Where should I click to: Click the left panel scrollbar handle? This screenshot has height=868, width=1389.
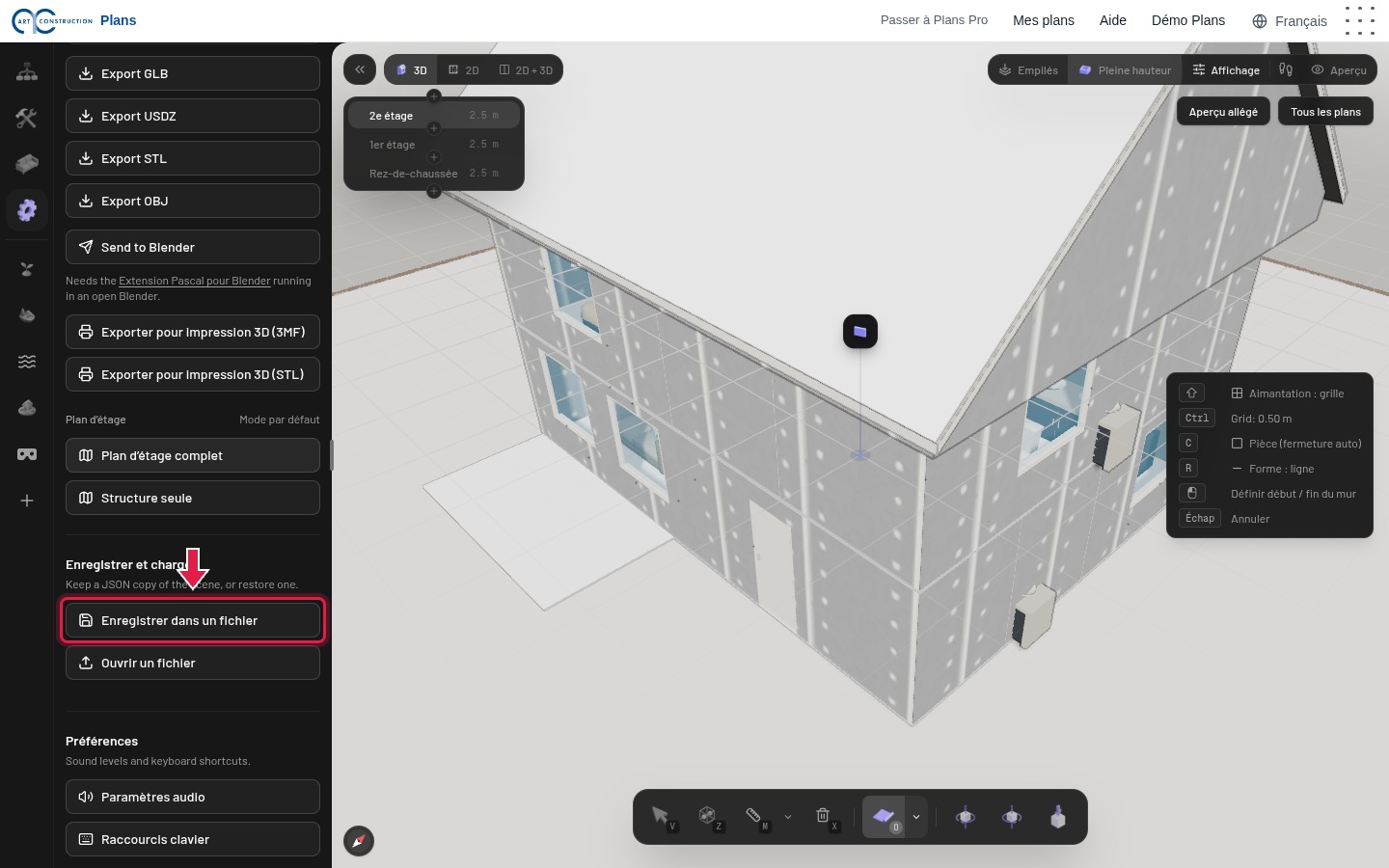[x=332, y=455]
